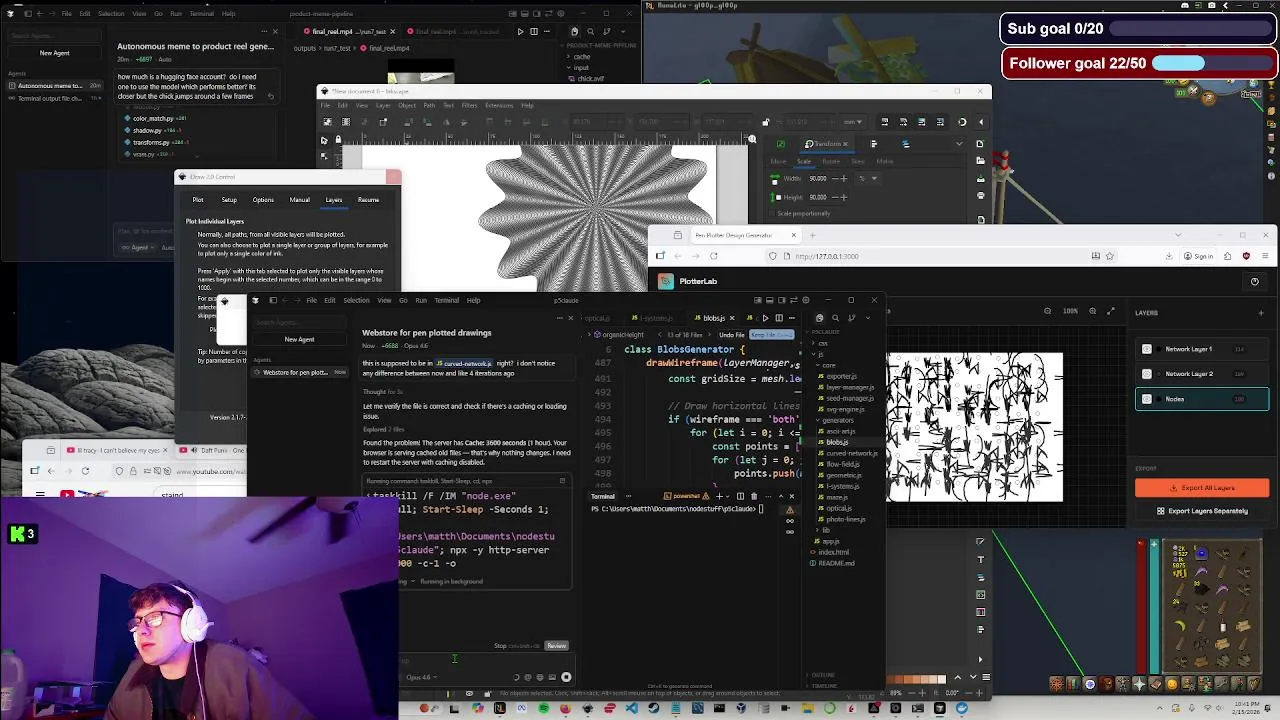Open the Layers tab in iDraw Control
Image resolution: width=1280 pixels, height=720 pixels.
334,200
